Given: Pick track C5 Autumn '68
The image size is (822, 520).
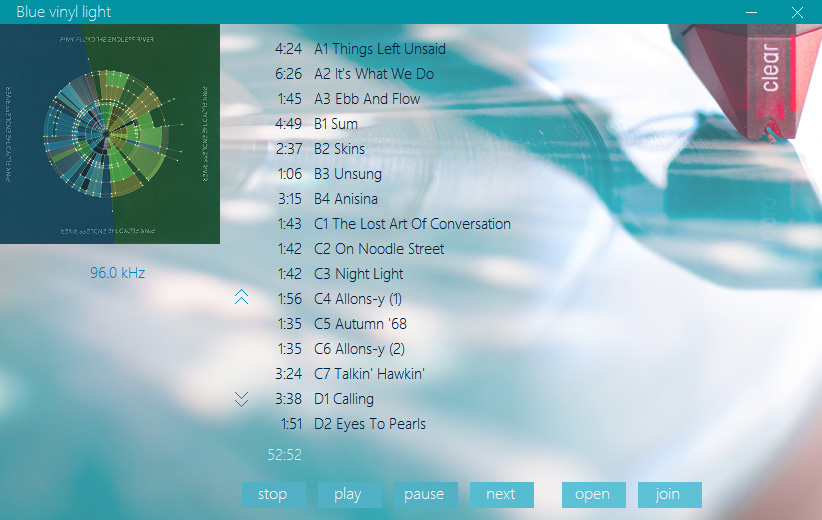Looking at the screenshot, I should coord(360,324).
